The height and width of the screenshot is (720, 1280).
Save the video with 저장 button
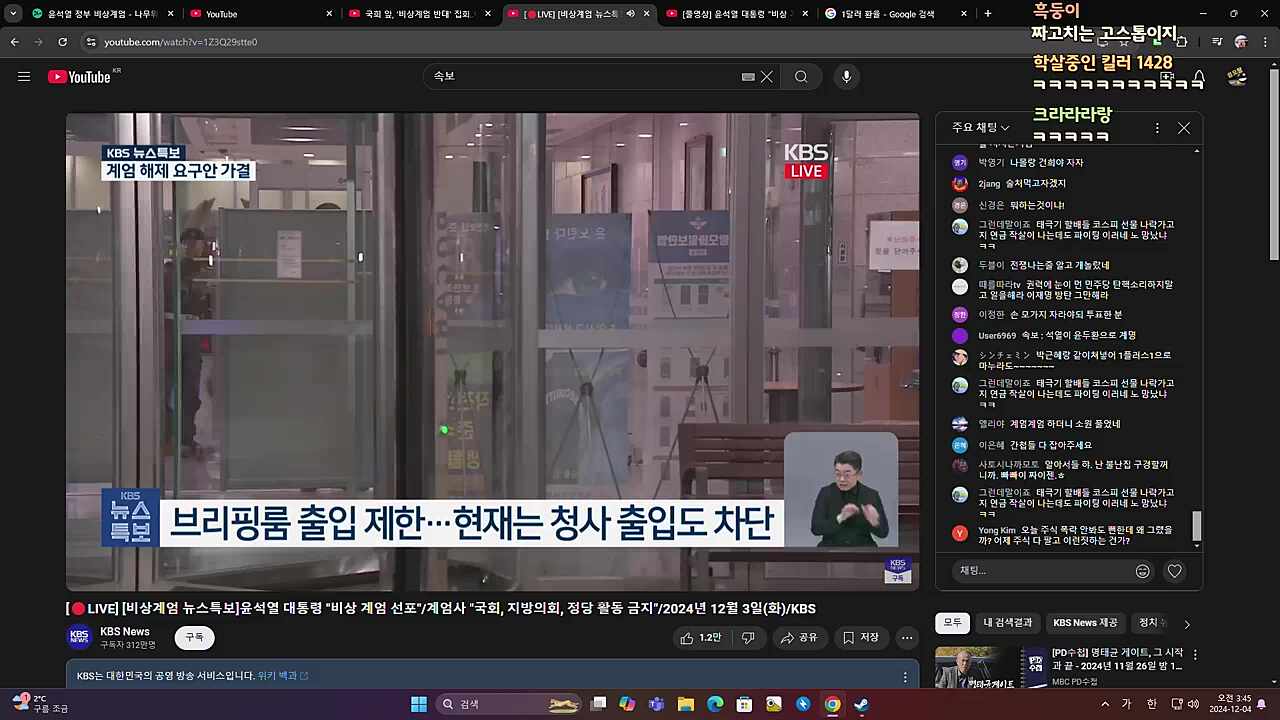click(x=861, y=637)
